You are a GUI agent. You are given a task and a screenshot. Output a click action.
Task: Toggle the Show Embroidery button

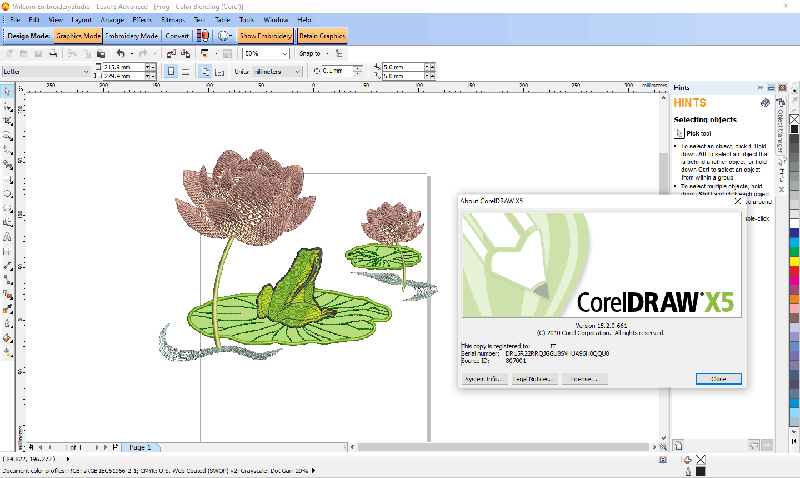pyautogui.click(x=265, y=36)
